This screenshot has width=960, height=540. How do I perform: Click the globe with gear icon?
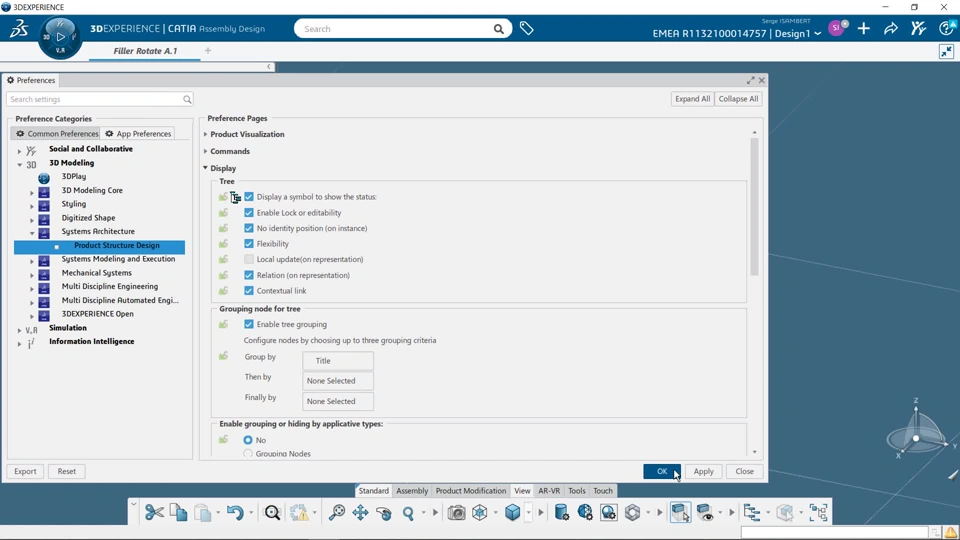[x=585, y=512]
